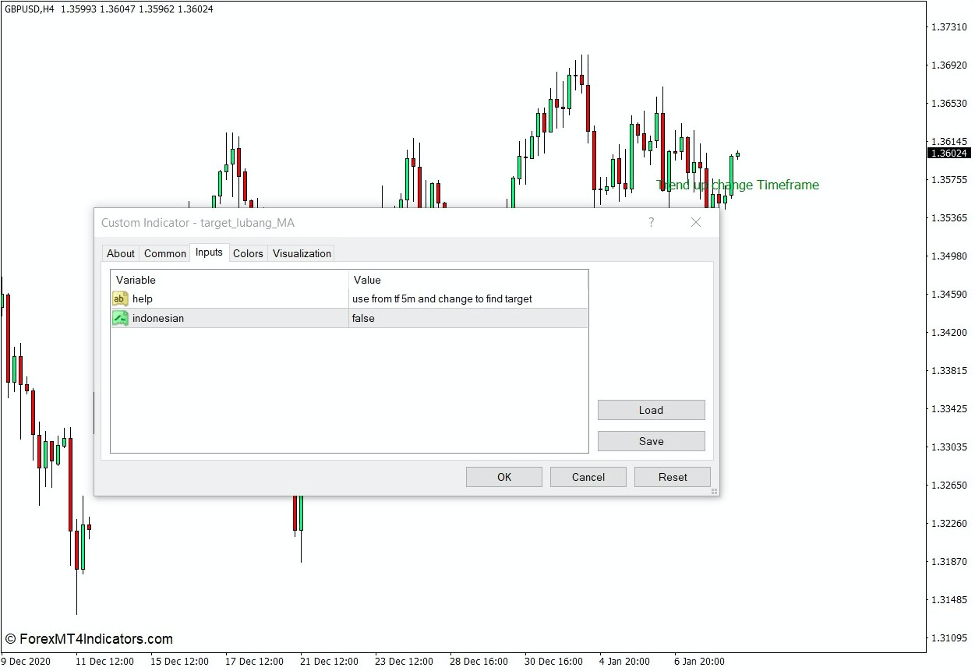Select the Colors tab
The height and width of the screenshot is (672, 977).
pos(247,253)
